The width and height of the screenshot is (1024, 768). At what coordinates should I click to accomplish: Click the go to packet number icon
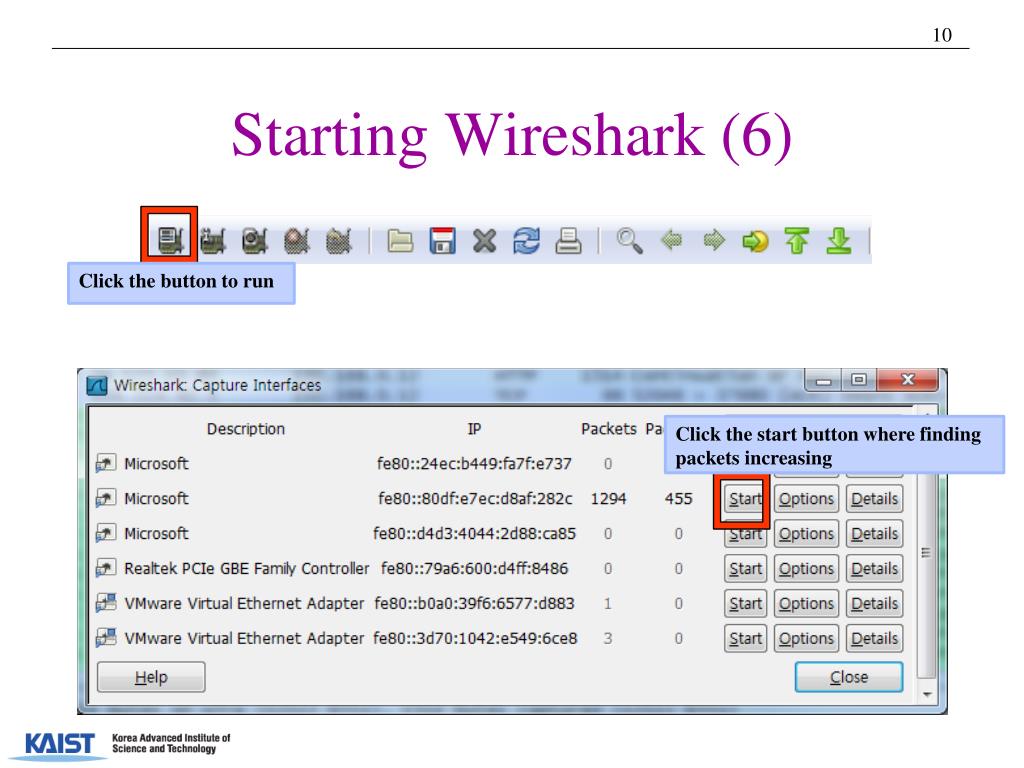click(756, 241)
